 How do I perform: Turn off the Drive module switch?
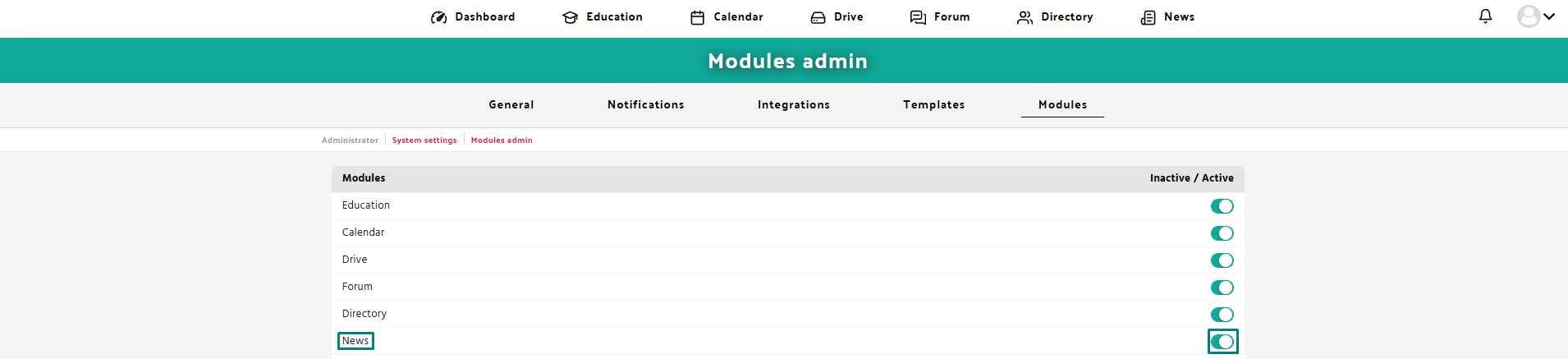pos(1222,260)
